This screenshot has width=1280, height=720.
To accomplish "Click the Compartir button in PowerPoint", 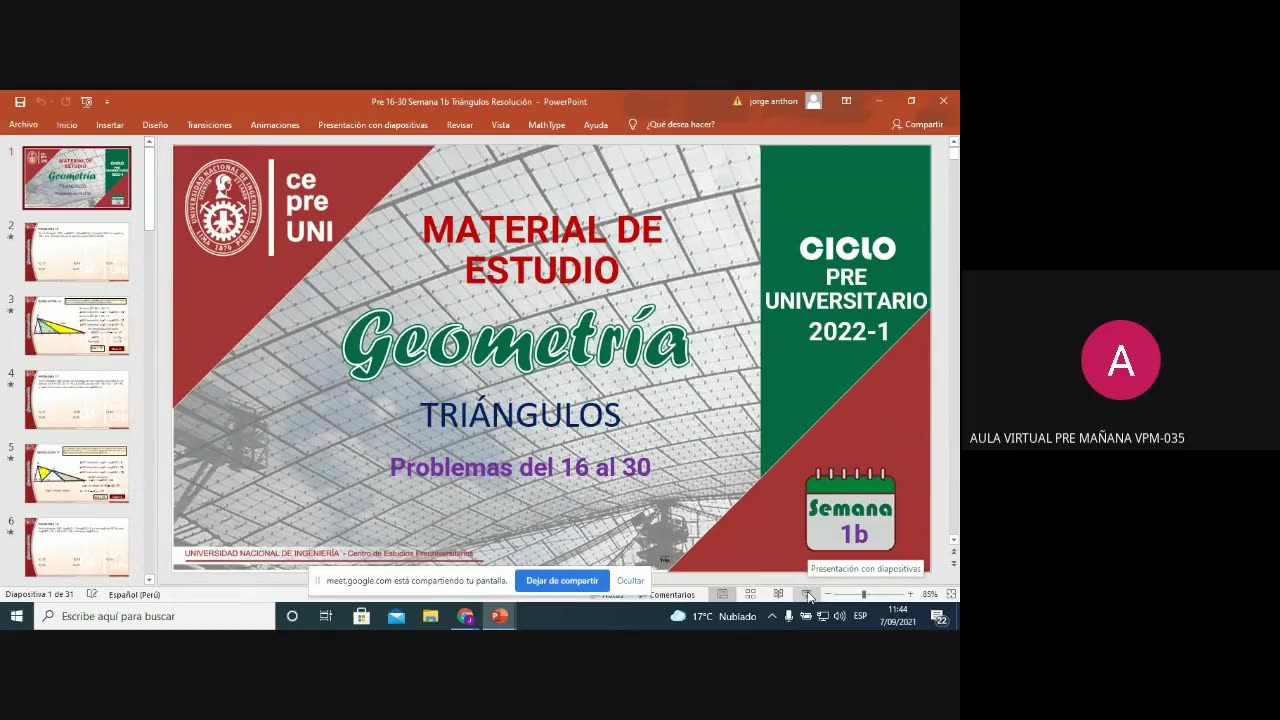I will (x=917, y=125).
